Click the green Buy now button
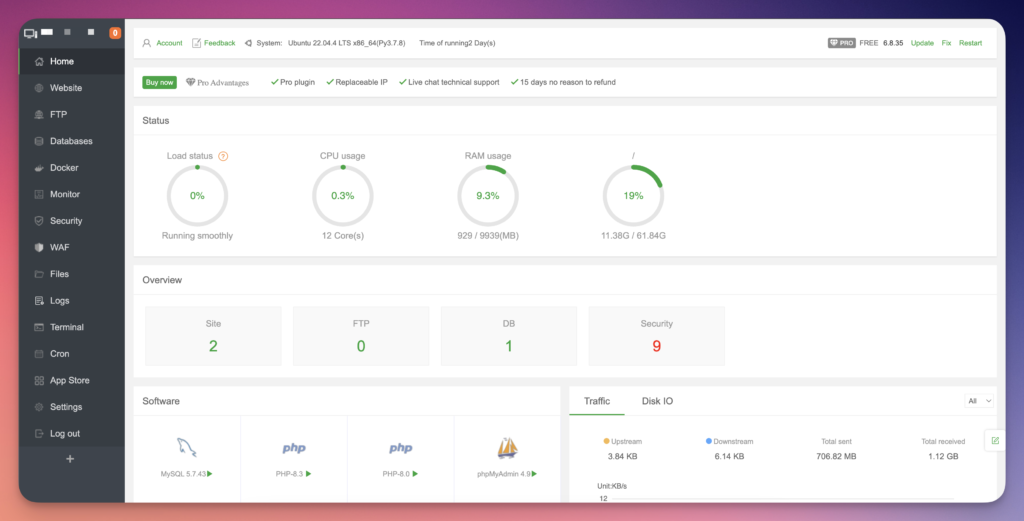 159,82
